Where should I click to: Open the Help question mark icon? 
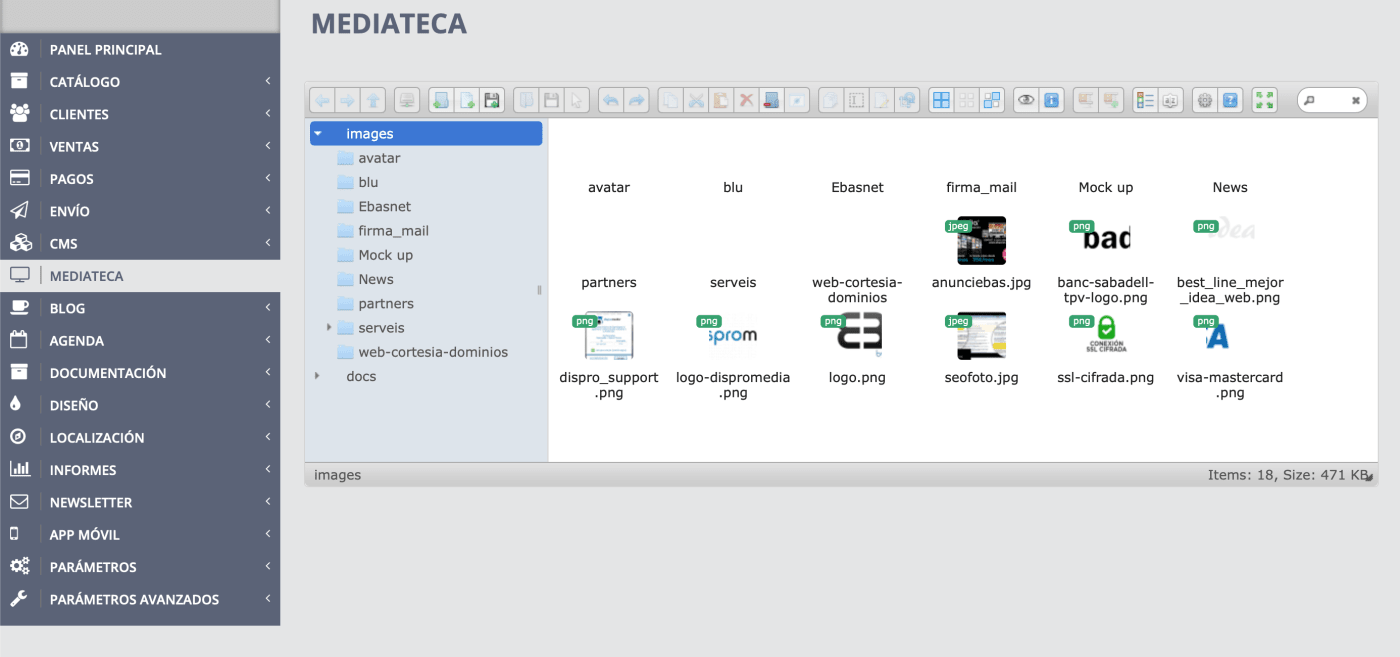[1230, 100]
